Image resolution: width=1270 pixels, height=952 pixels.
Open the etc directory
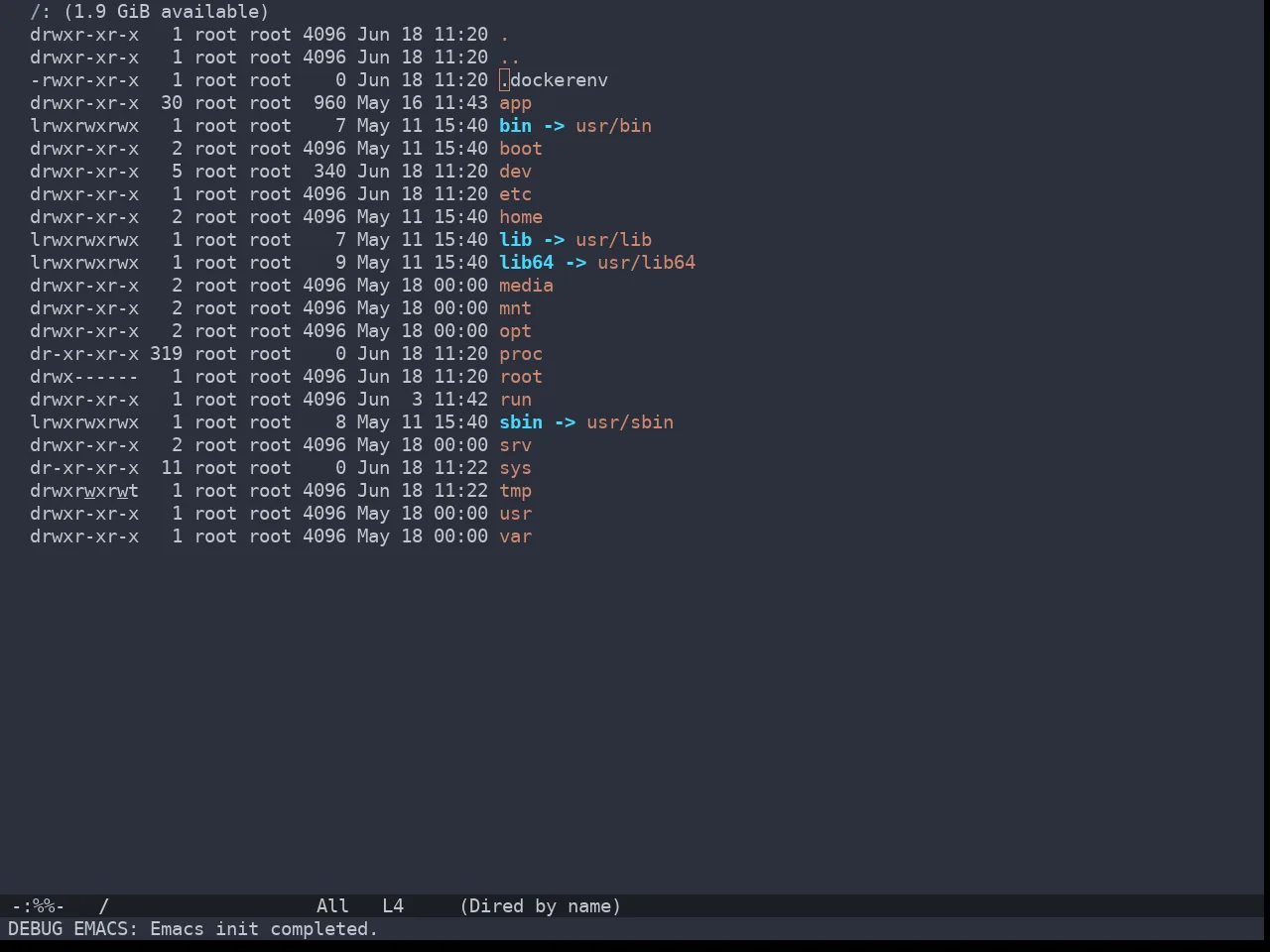(x=515, y=194)
